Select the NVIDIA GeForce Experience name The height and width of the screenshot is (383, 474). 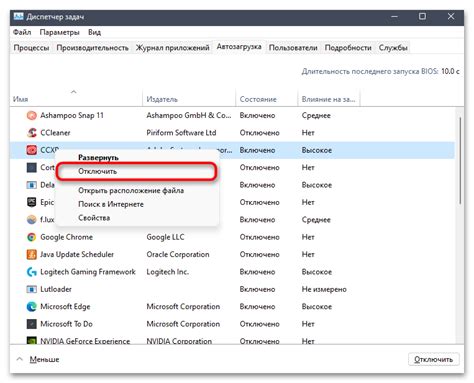tap(85, 341)
